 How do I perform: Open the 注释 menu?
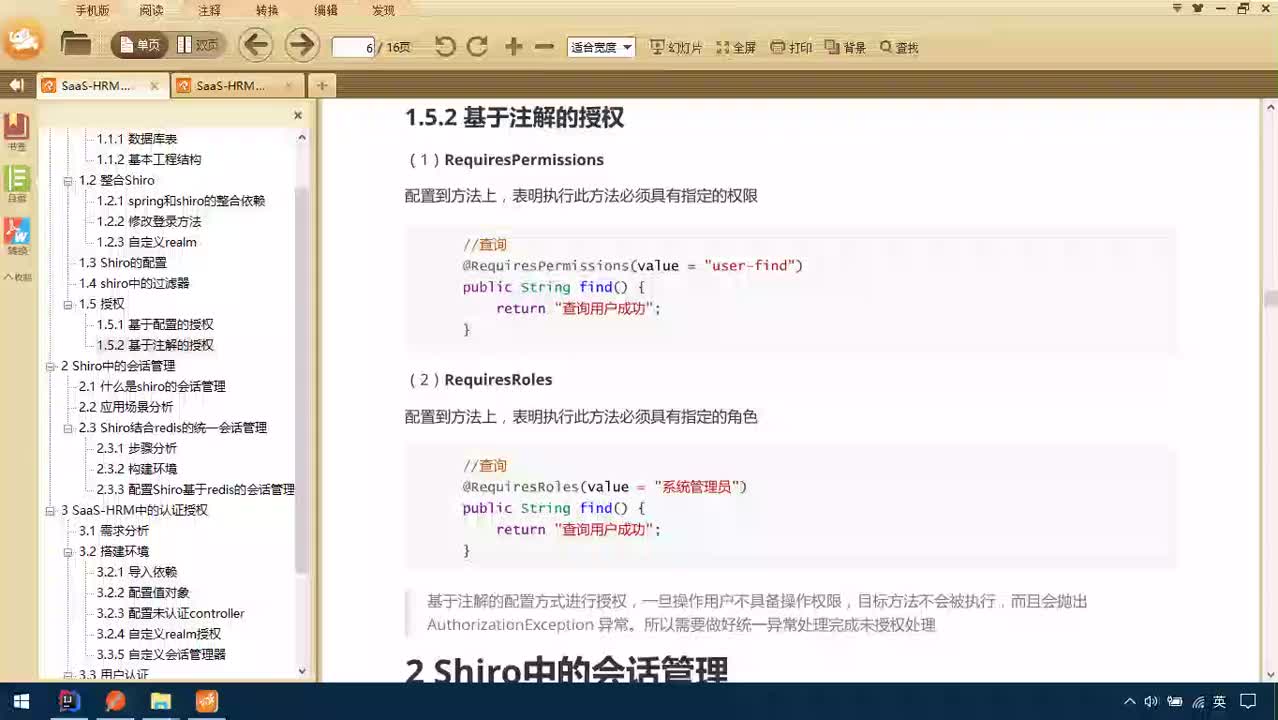click(209, 10)
